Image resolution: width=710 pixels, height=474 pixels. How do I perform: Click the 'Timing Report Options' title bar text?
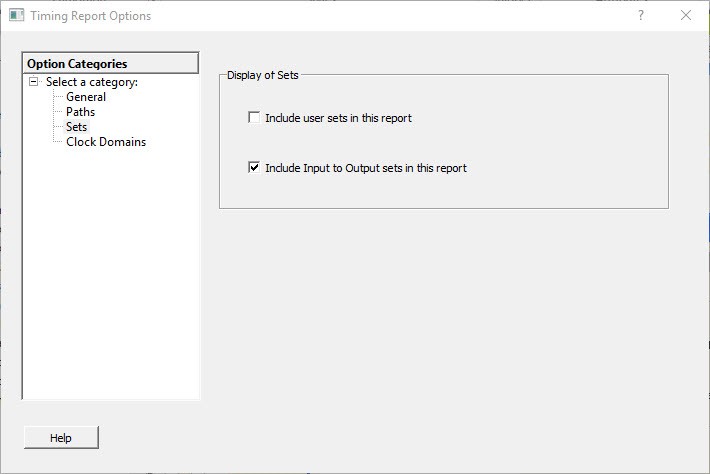coord(91,16)
